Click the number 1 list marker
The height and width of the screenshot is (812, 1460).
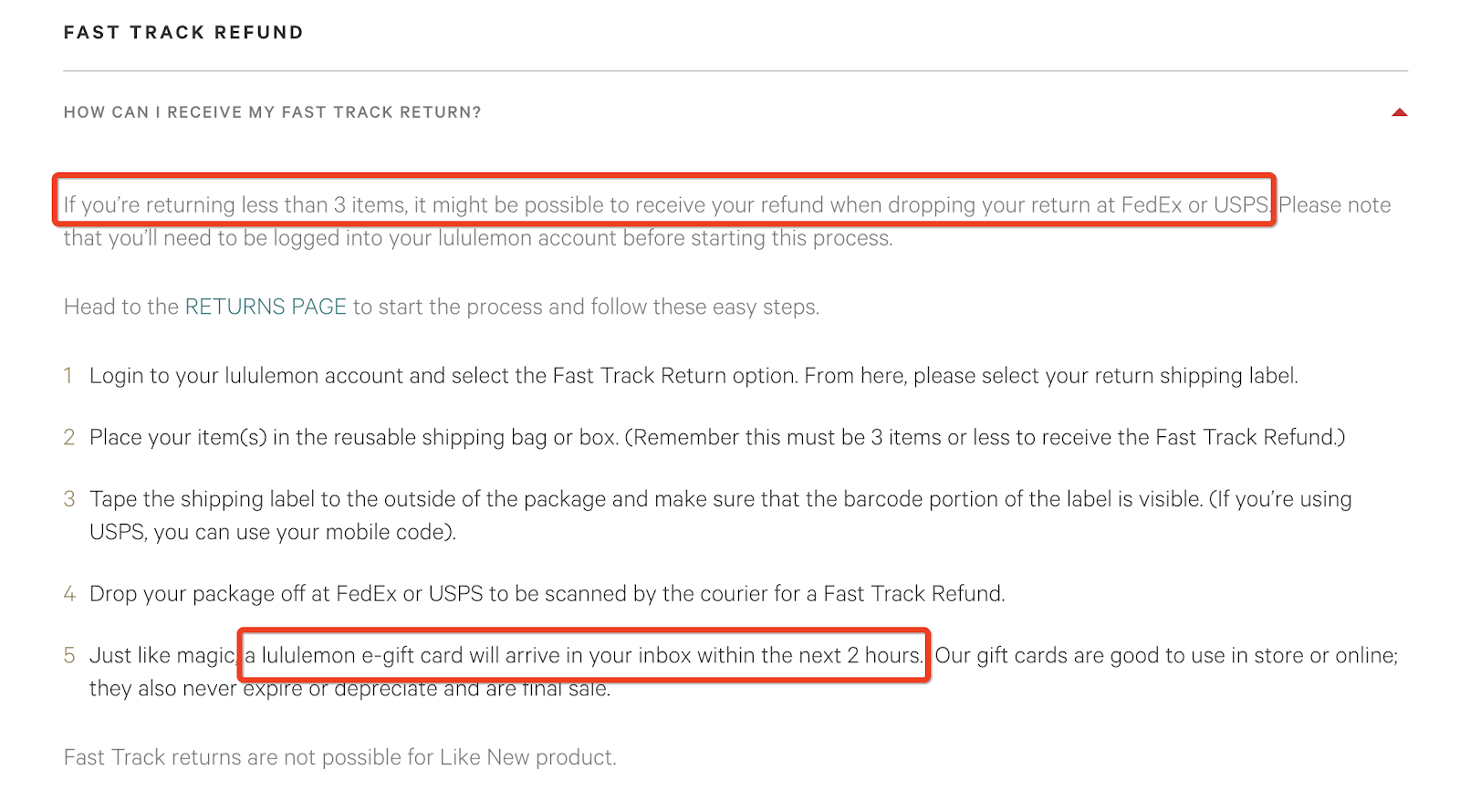pyautogui.click(x=68, y=375)
